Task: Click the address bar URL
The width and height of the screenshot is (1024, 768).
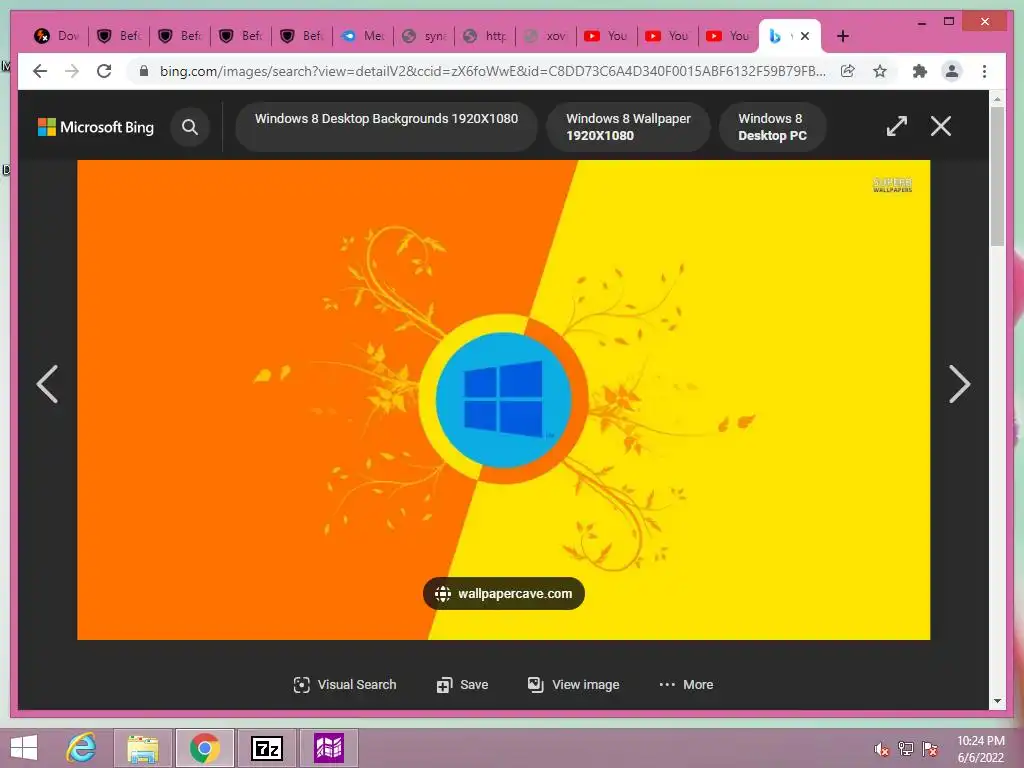Action: [x=492, y=71]
